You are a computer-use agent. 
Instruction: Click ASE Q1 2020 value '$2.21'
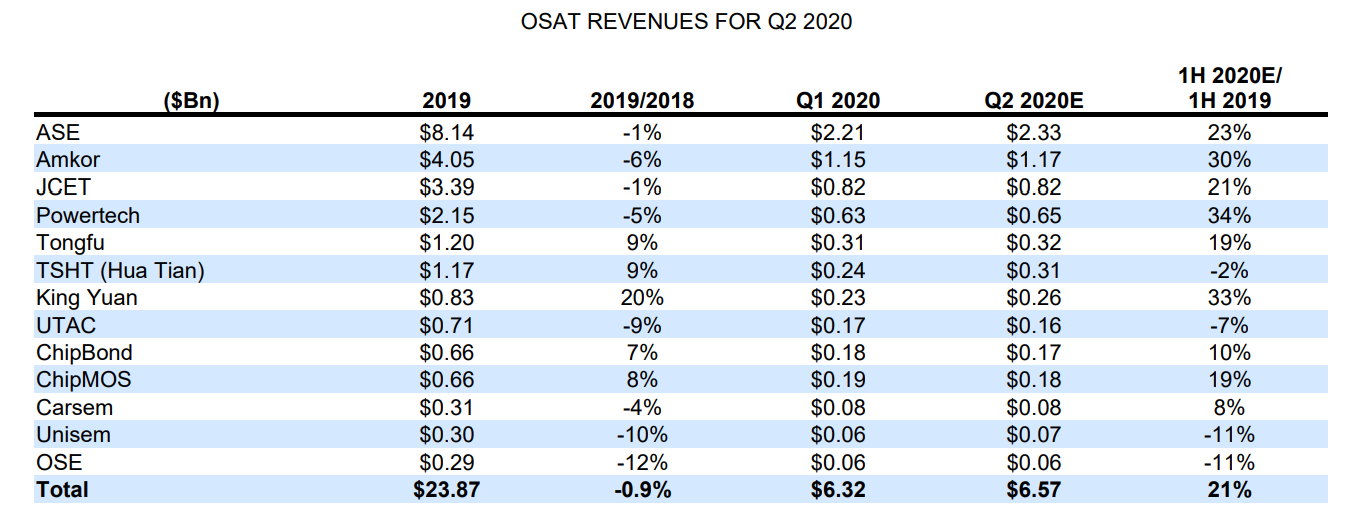click(838, 132)
